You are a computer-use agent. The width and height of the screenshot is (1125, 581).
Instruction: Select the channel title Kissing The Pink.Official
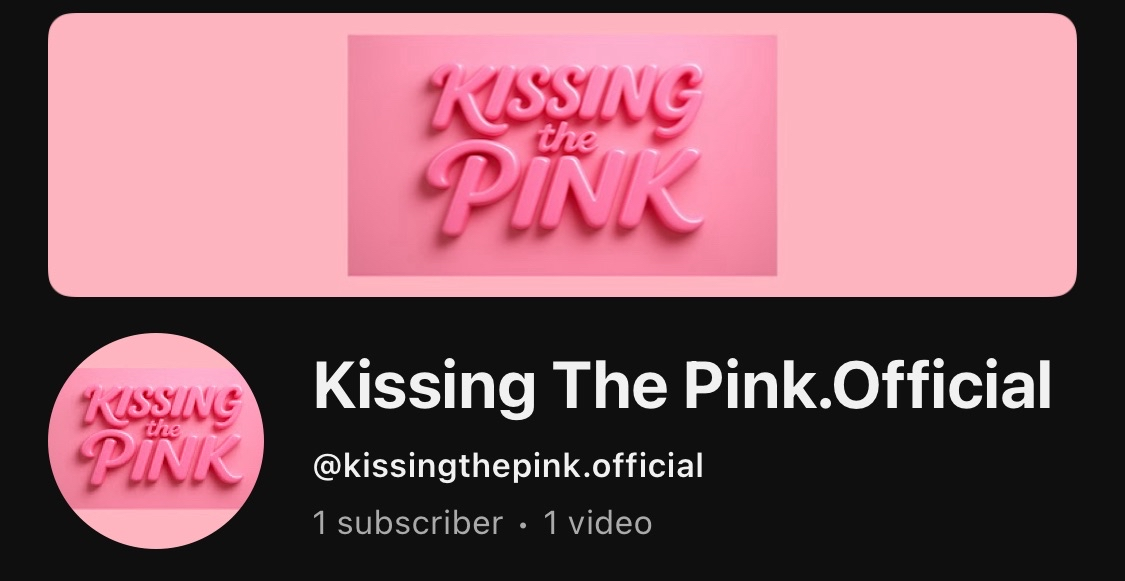[682, 386]
